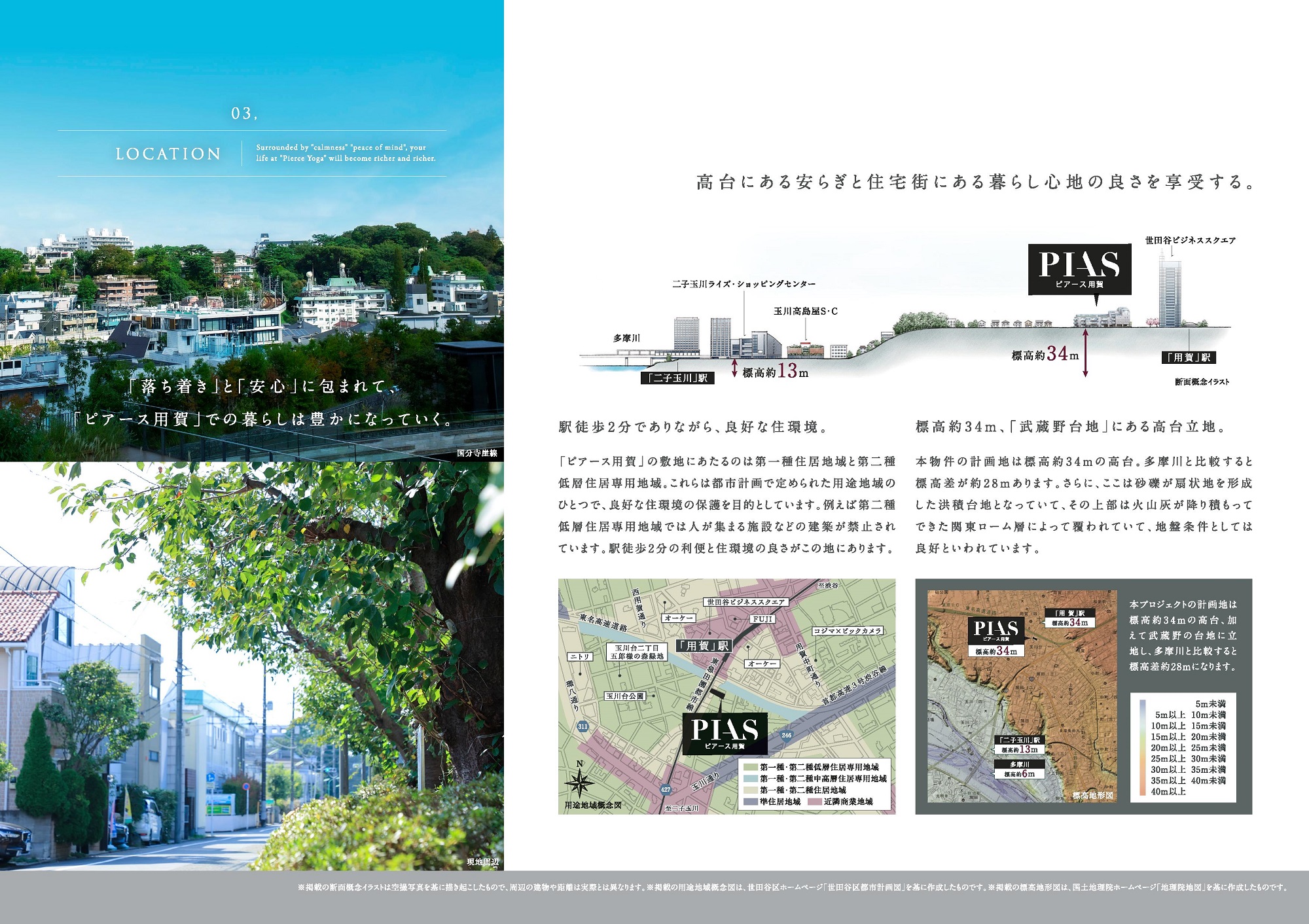
Task: Click the headline 高台にある安らぎと住宅街
Action: tap(975, 182)
